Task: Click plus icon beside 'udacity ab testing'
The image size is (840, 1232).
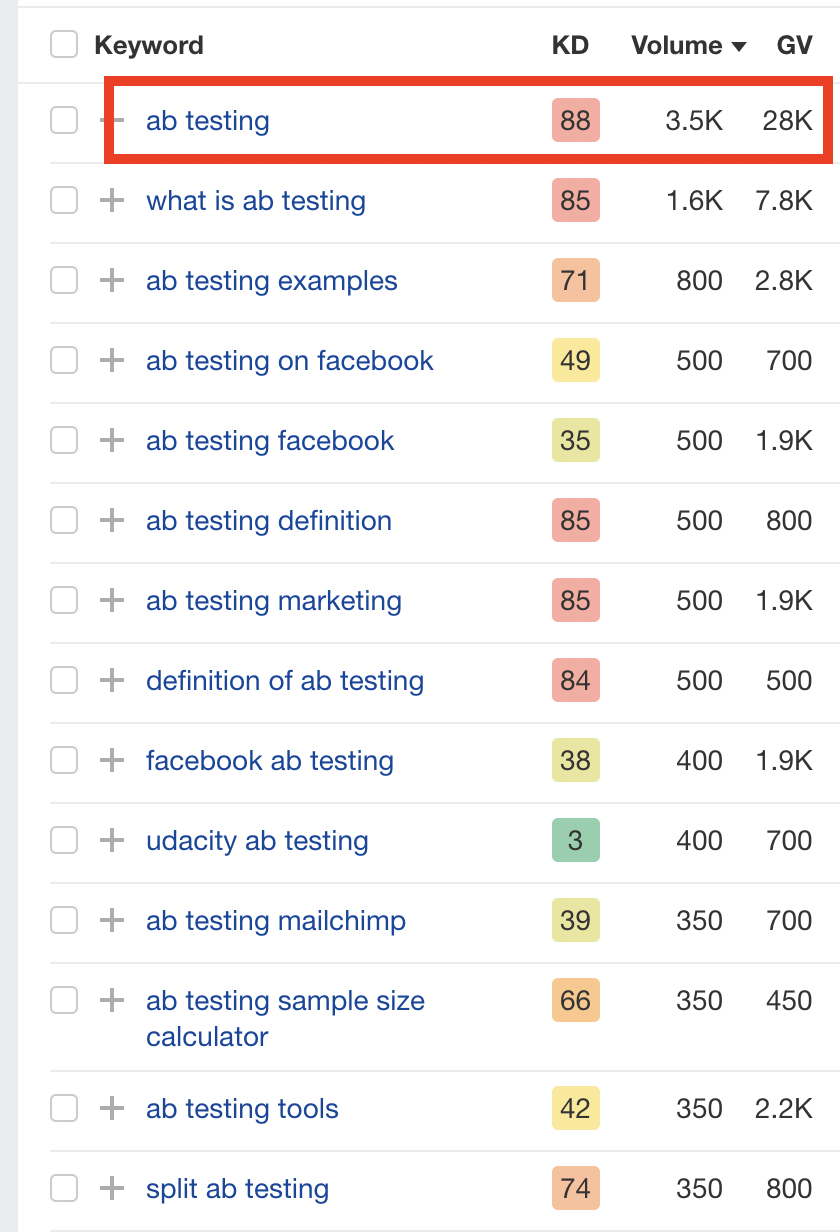Action: point(112,841)
